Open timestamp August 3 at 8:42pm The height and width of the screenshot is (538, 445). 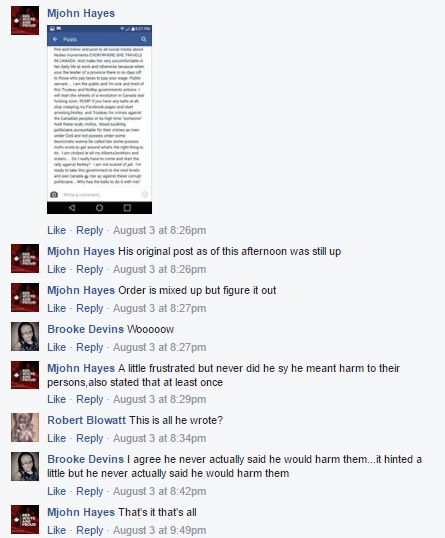coord(160,491)
